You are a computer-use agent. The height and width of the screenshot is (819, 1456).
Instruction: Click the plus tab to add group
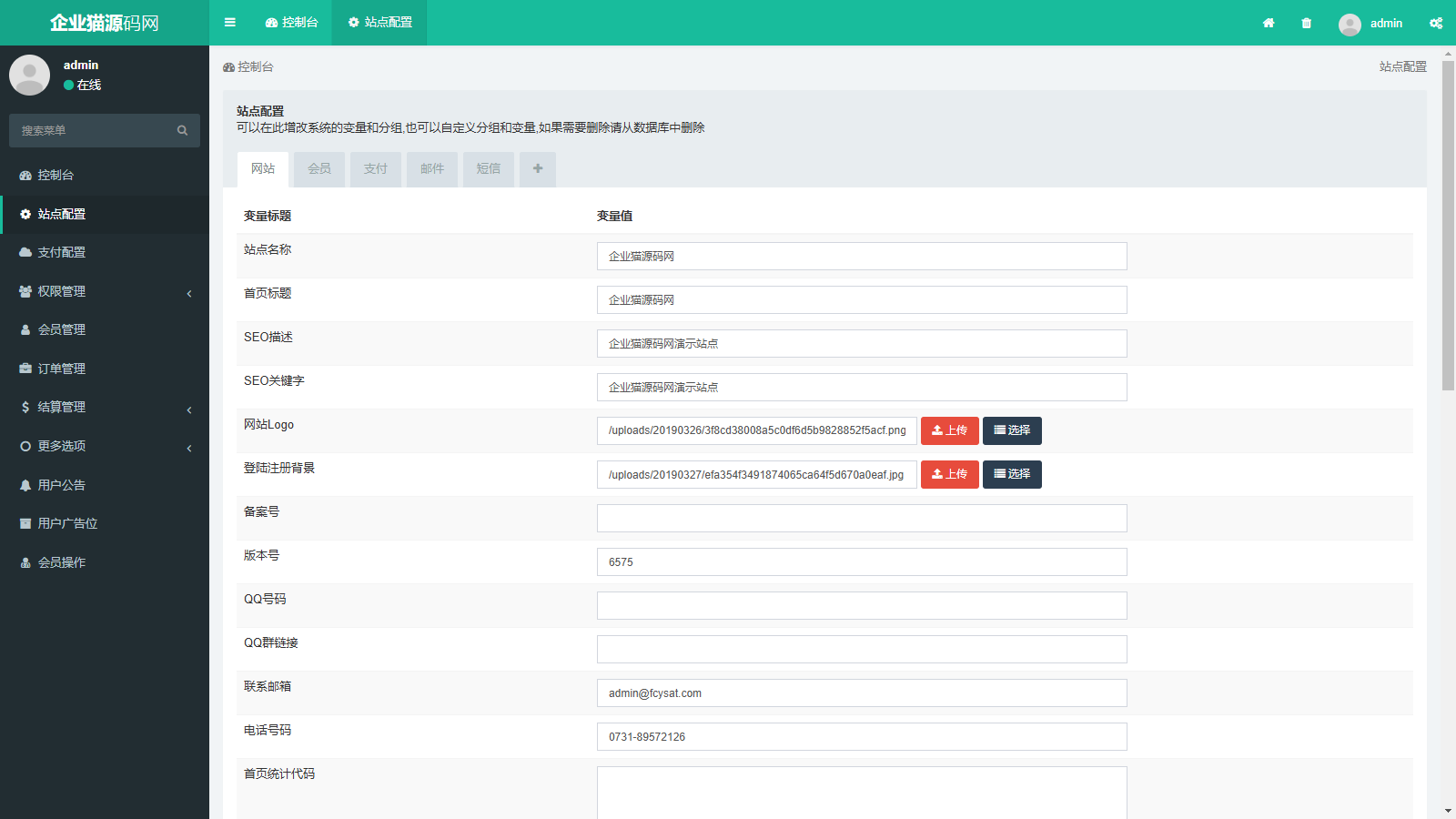point(538,168)
